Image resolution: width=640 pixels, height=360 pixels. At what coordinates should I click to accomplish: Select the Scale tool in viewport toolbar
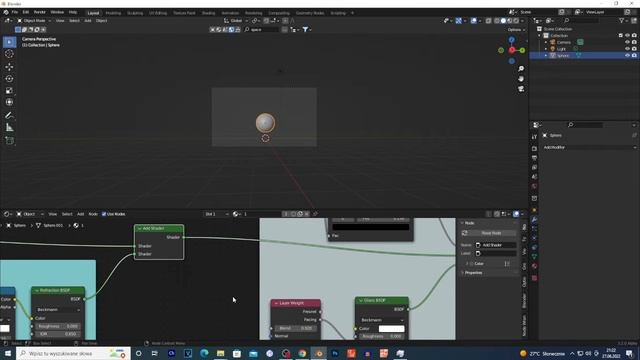pyautogui.click(x=9, y=91)
